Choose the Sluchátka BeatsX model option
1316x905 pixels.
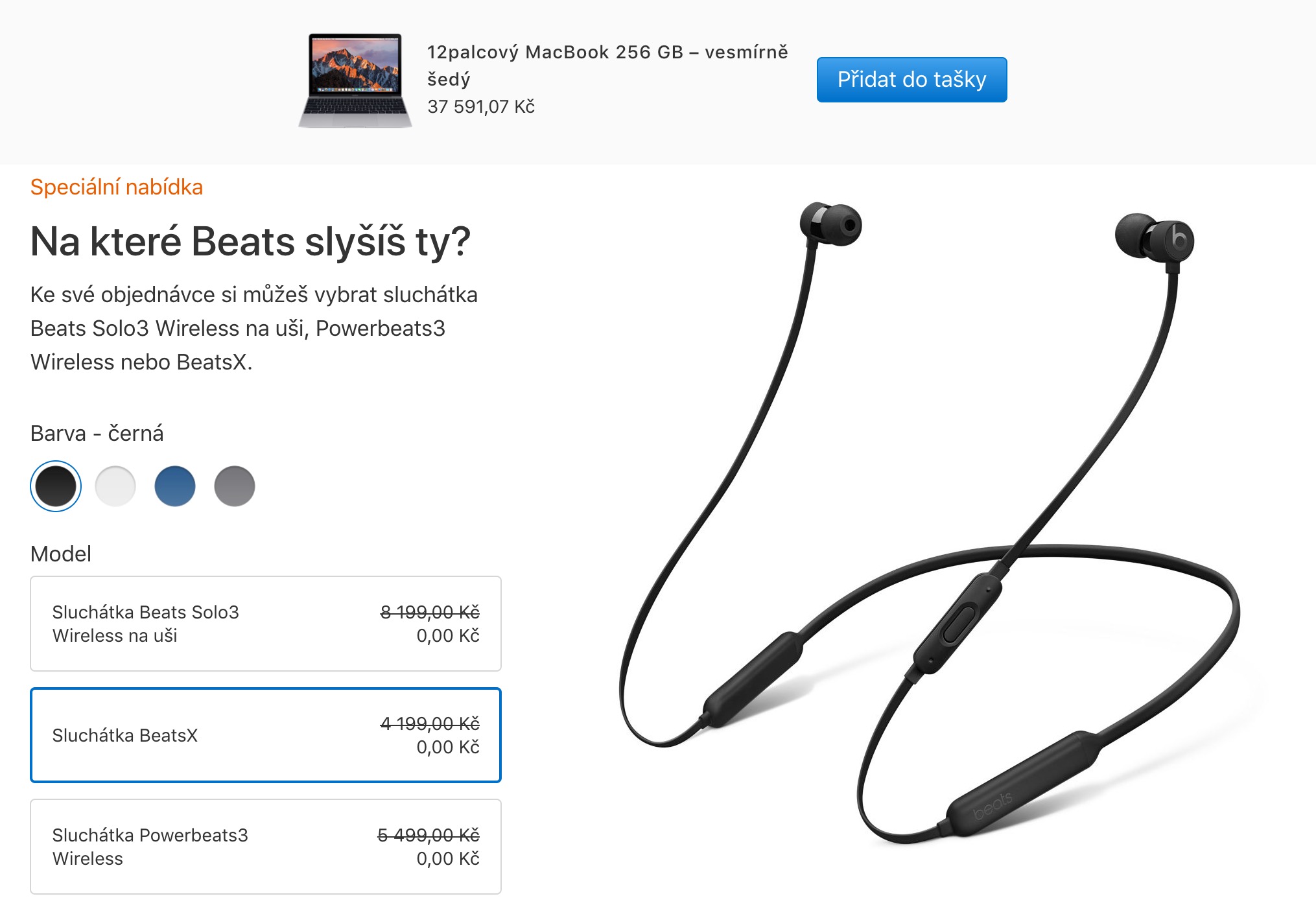pyautogui.click(x=266, y=735)
